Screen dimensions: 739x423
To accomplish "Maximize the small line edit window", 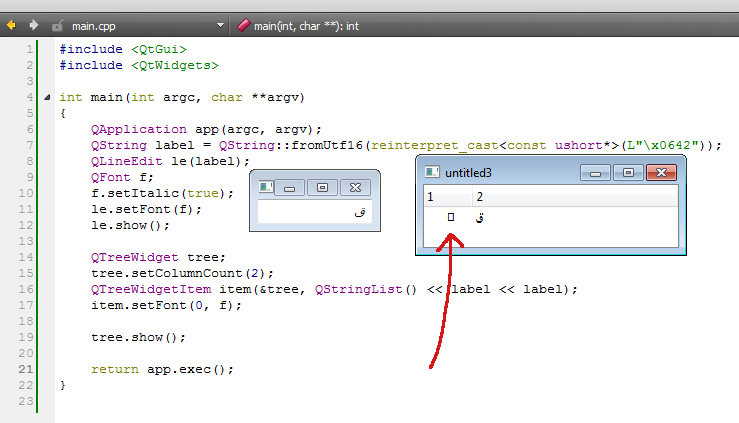I will [x=322, y=187].
